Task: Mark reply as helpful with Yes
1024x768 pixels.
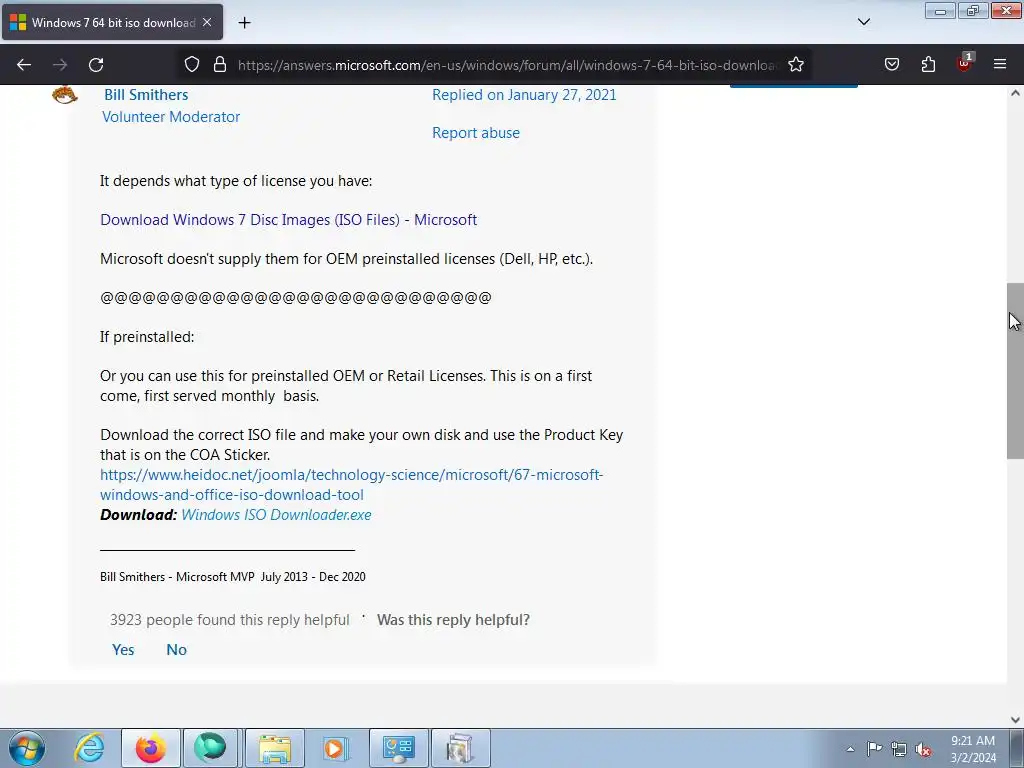Action: pos(123,650)
